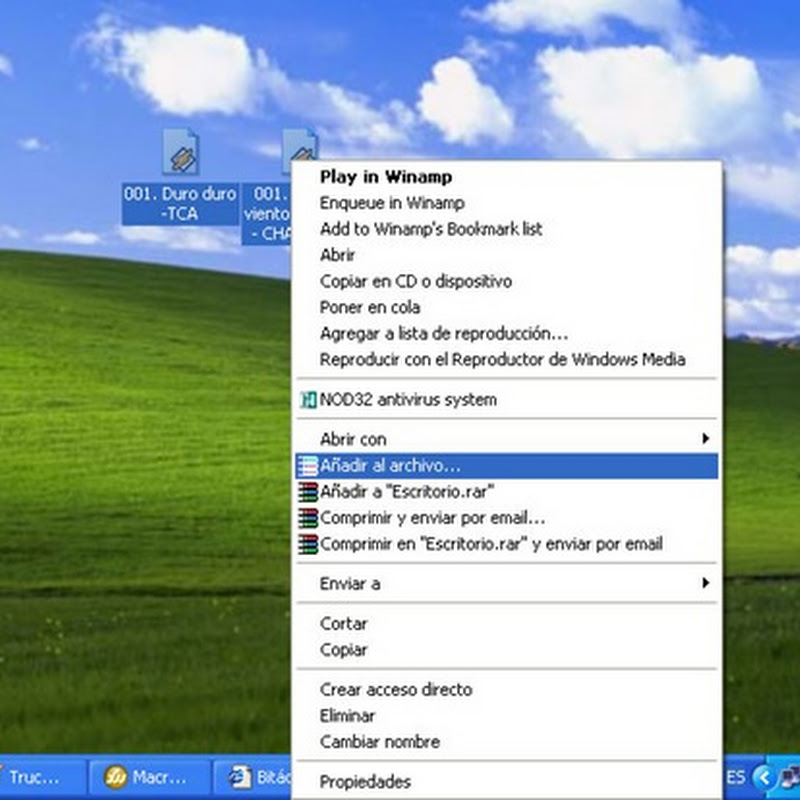Choose 'Cortar' from the context menu
The image size is (800, 800).
click(x=507, y=623)
